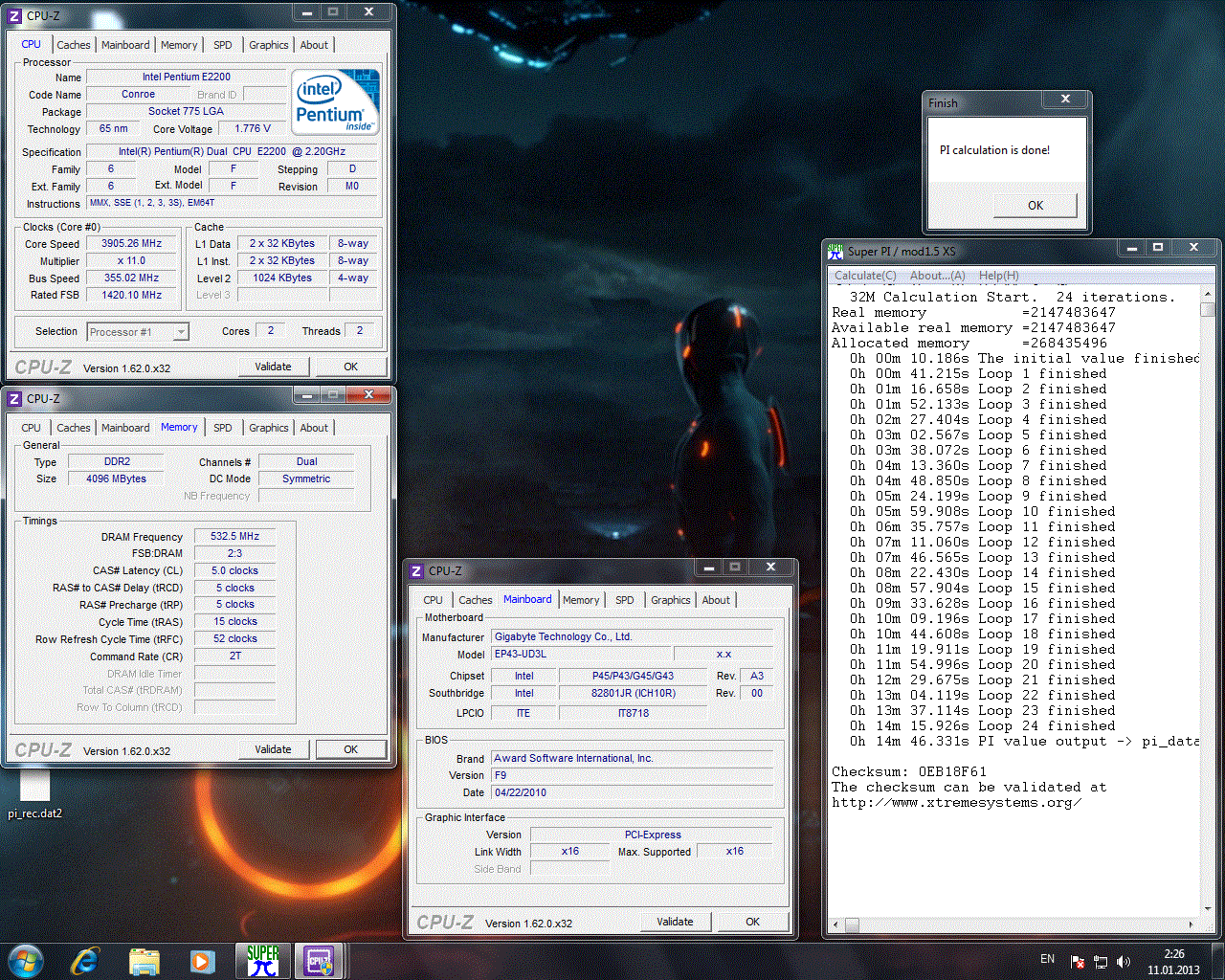Click Super PI horizontal scrollbar right arrow

click(1191, 924)
